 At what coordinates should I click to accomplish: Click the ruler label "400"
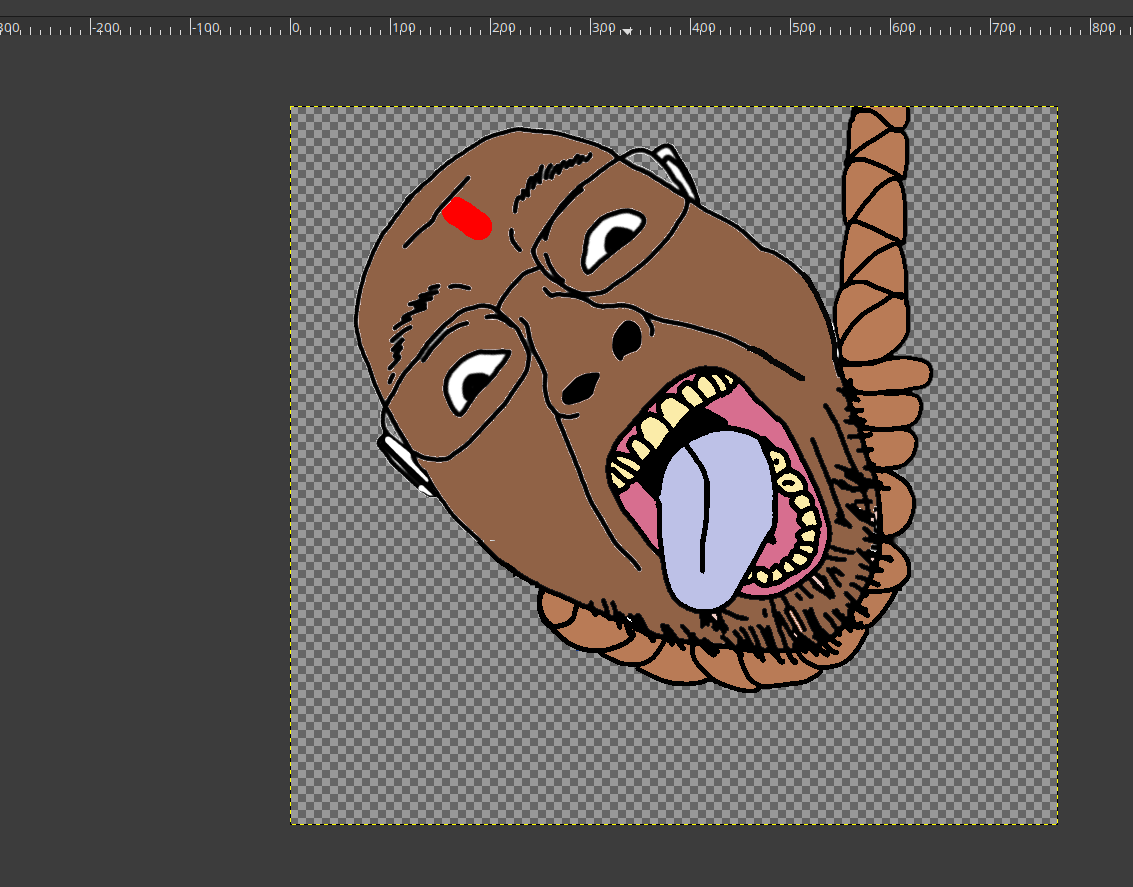[x=703, y=28]
